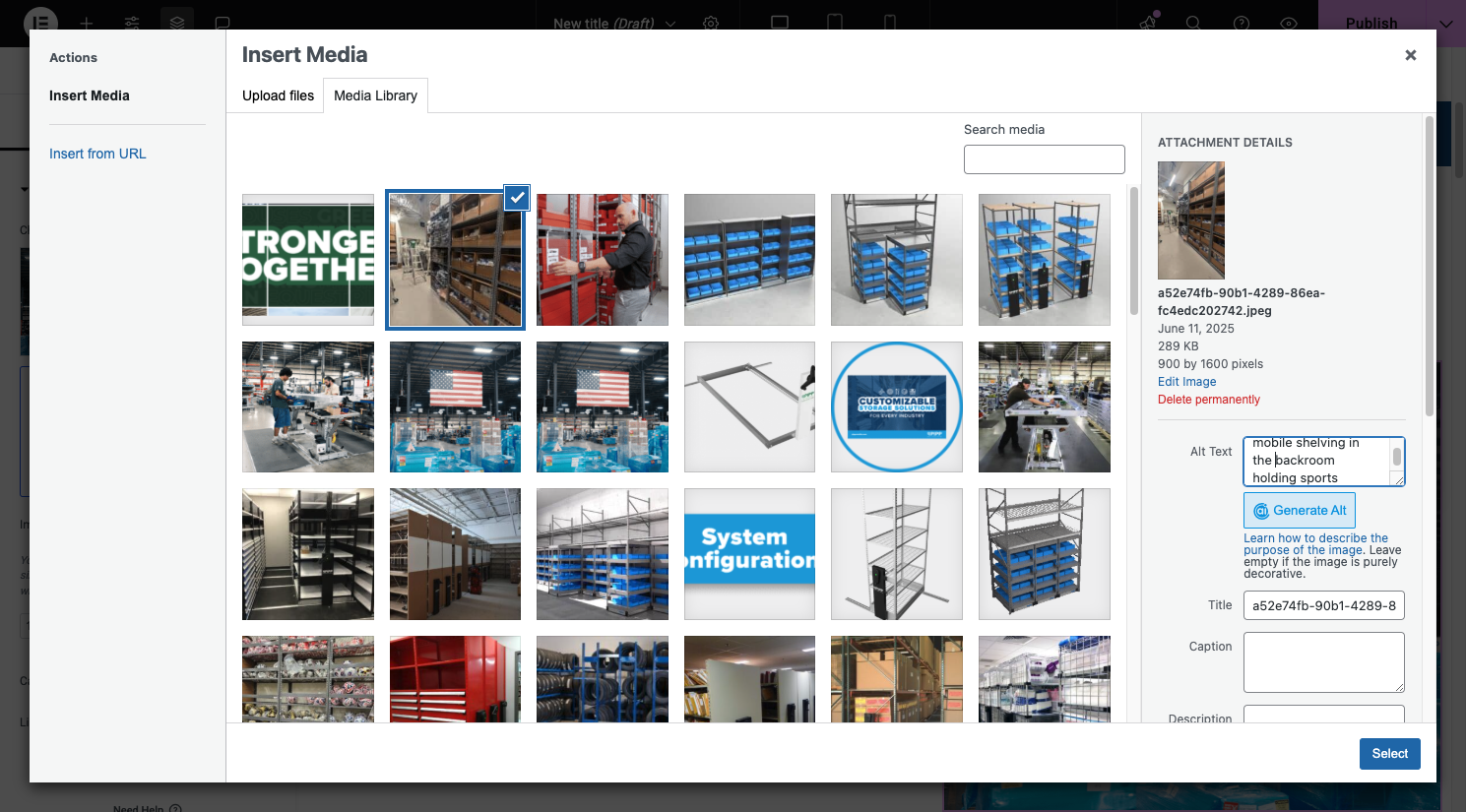
Task: Click the Generate Alt button
Action: [x=1300, y=510]
